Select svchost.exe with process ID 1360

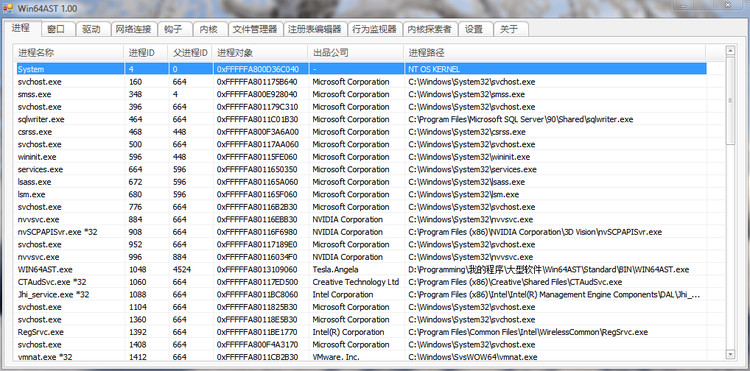tap(361, 319)
